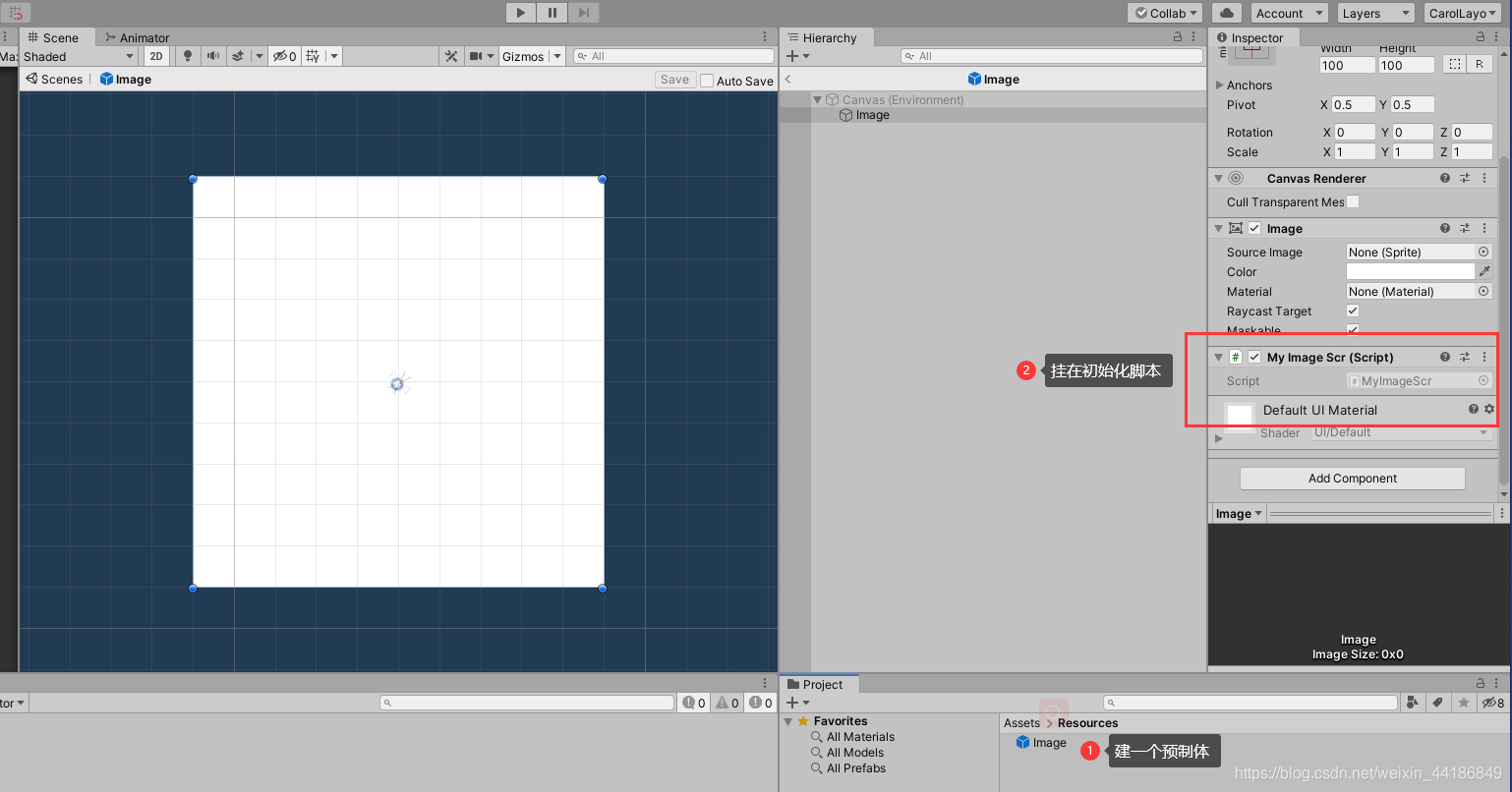This screenshot has width=1512, height=792.
Task: Toggle hidden objects visibility in Scene toolbar
Action: pos(284,56)
